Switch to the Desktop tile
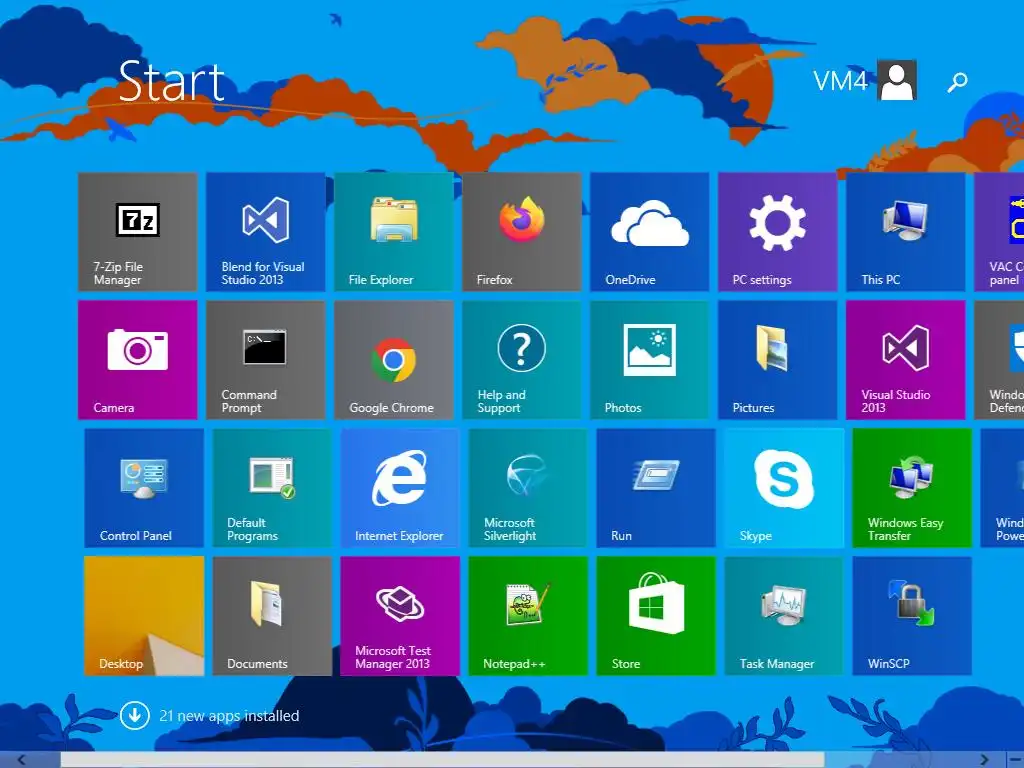 (144, 615)
